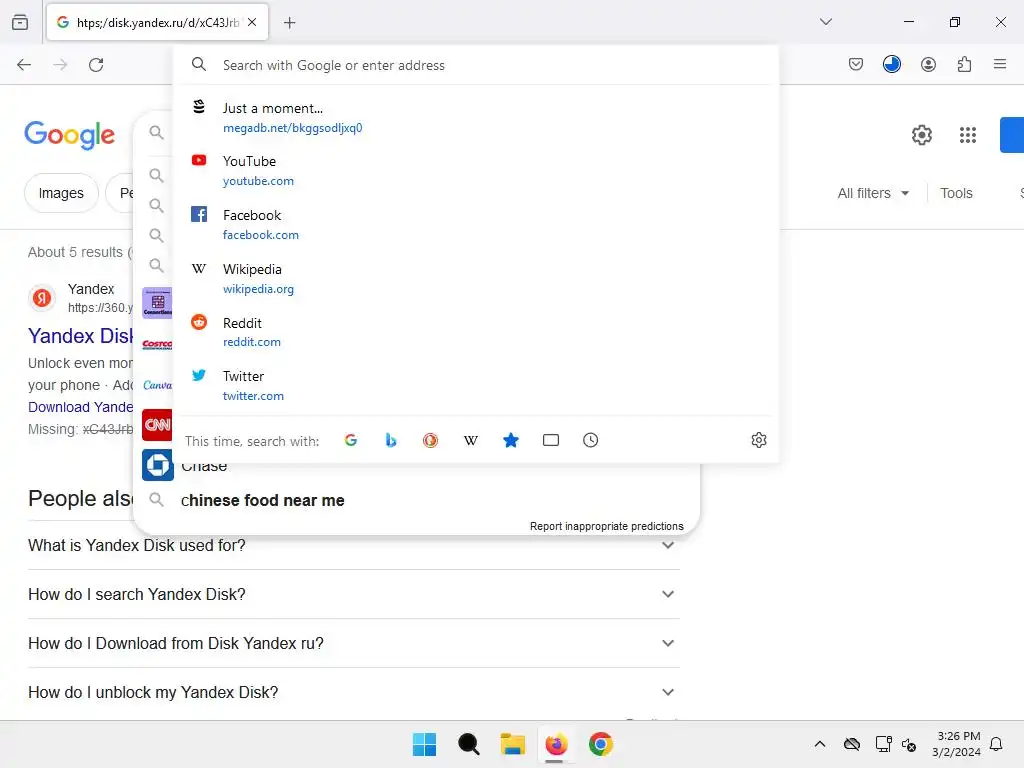Search history with the clock icon
Viewport: 1024px width, 768px height.
pos(590,440)
